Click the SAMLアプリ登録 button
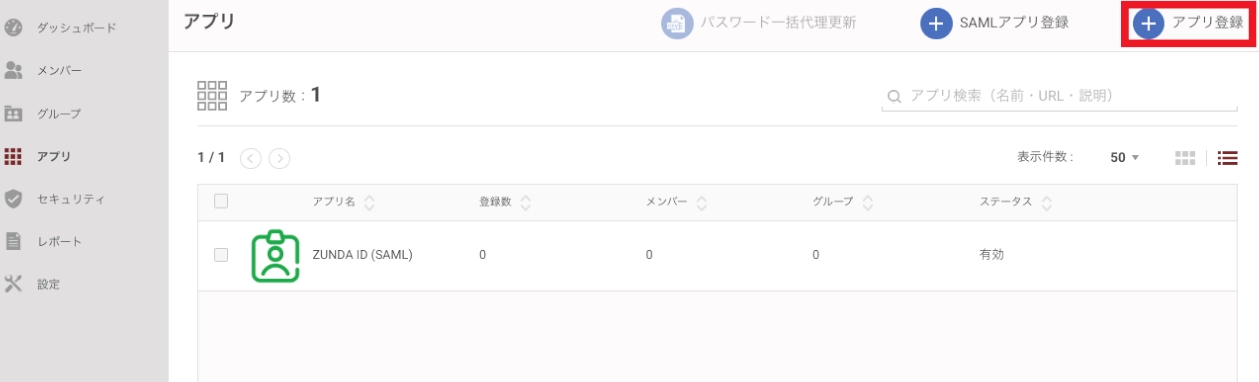1259x382 pixels. pyautogui.click(x=995, y=23)
